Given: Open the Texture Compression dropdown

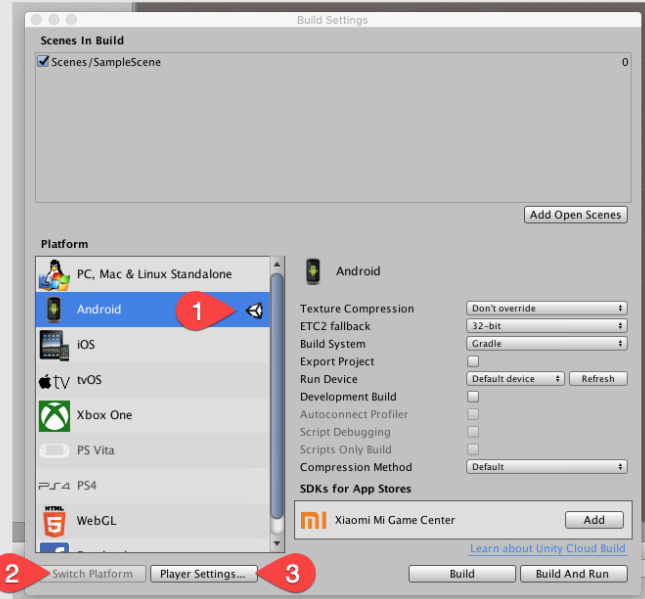Looking at the screenshot, I should click(x=547, y=308).
